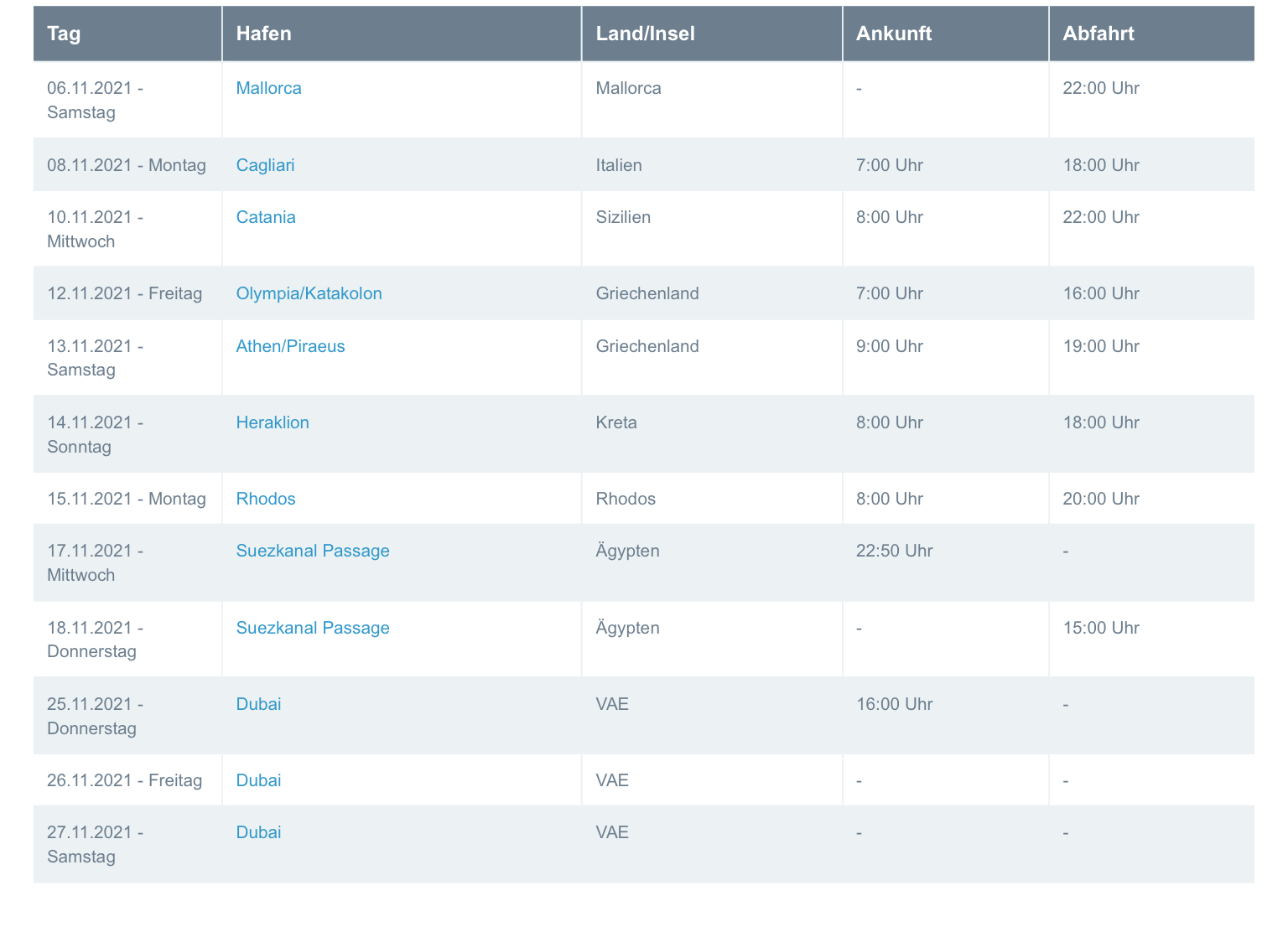
Task: Open the Catania port link
Action: (x=266, y=217)
